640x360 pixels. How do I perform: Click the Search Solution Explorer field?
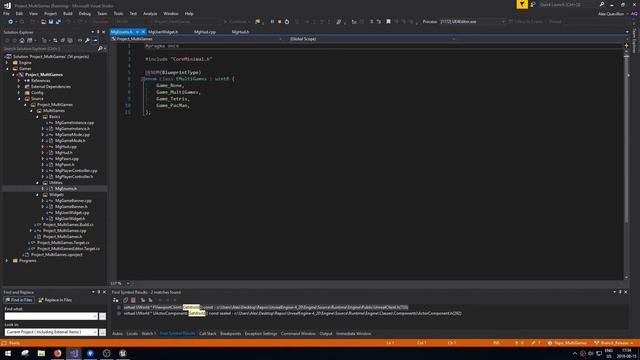point(50,49)
